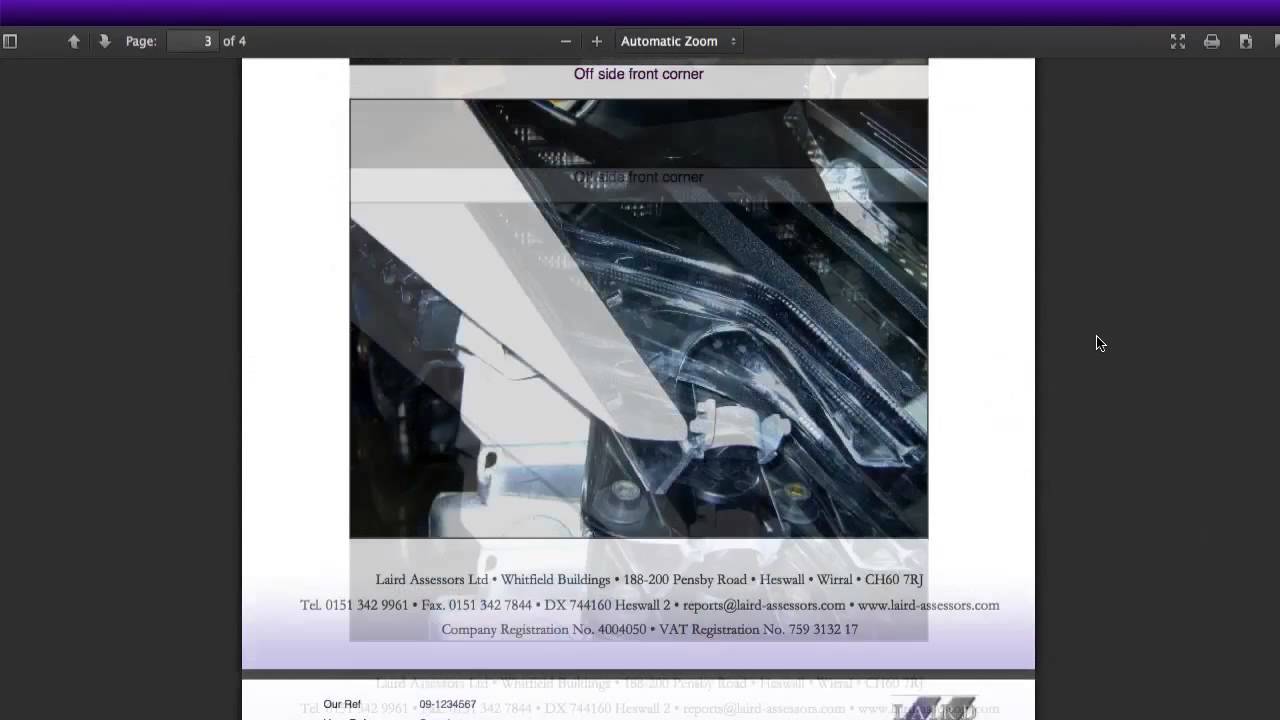The width and height of the screenshot is (1280, 720).
Task: Click the headlight photograph on page 3
Action: pos(638,318)
